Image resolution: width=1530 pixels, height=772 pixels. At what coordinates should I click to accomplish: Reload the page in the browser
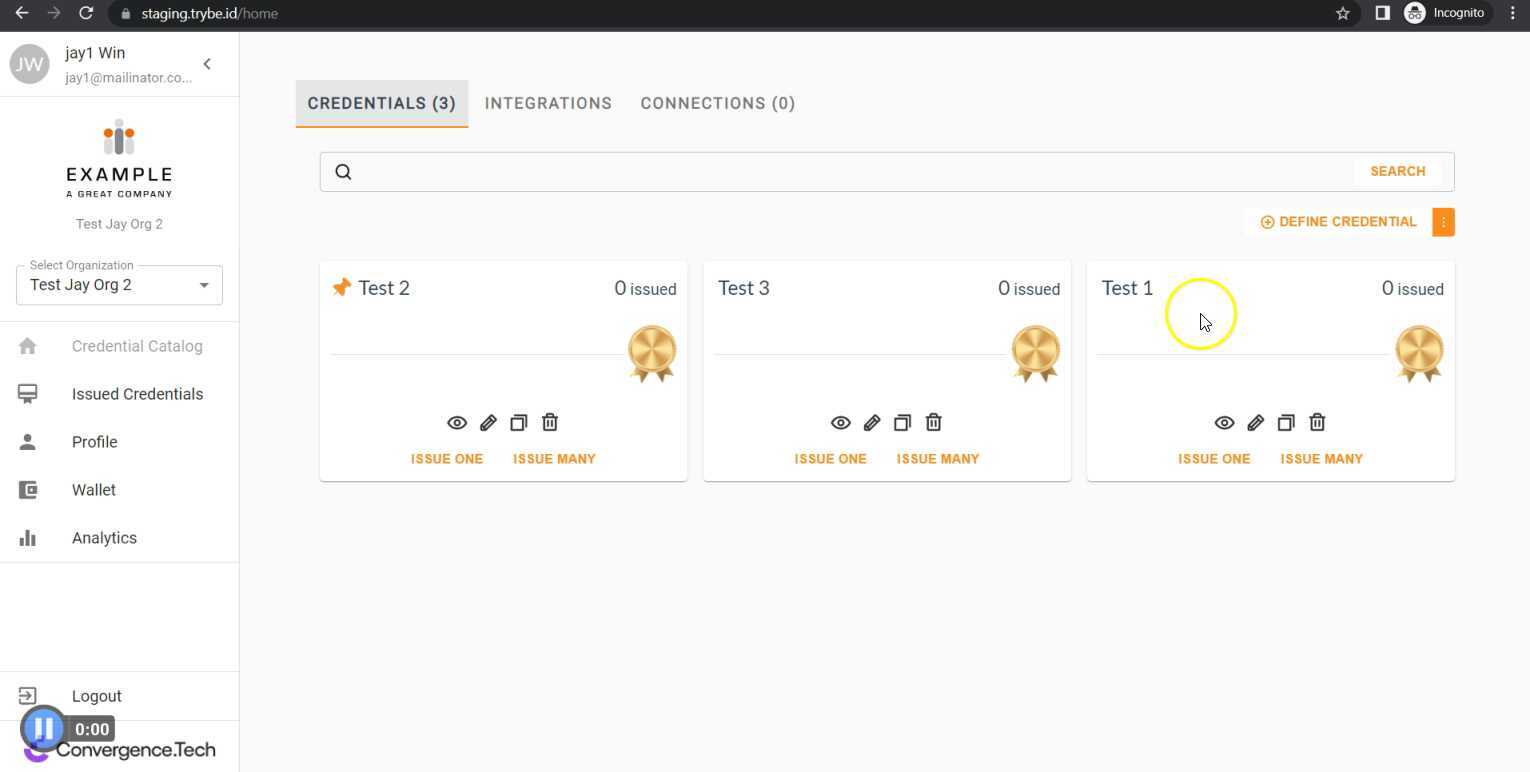[x=86, y=13]
